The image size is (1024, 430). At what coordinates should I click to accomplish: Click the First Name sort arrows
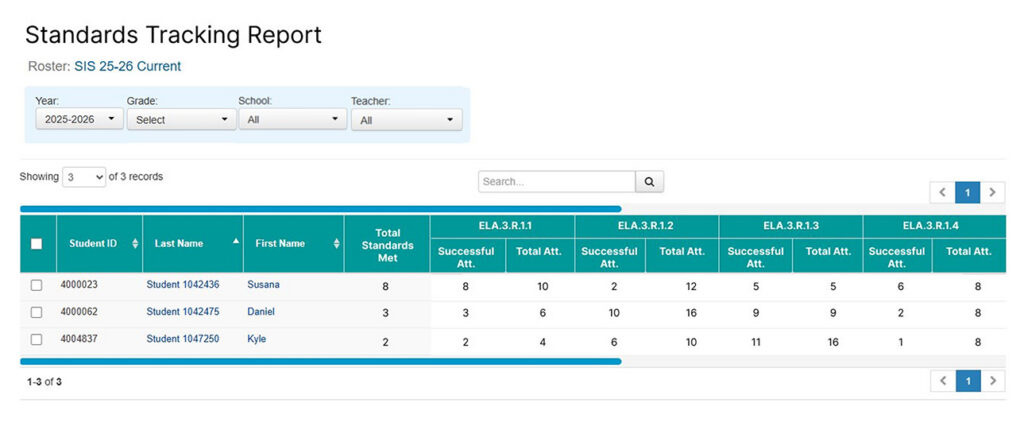point(336,244)
